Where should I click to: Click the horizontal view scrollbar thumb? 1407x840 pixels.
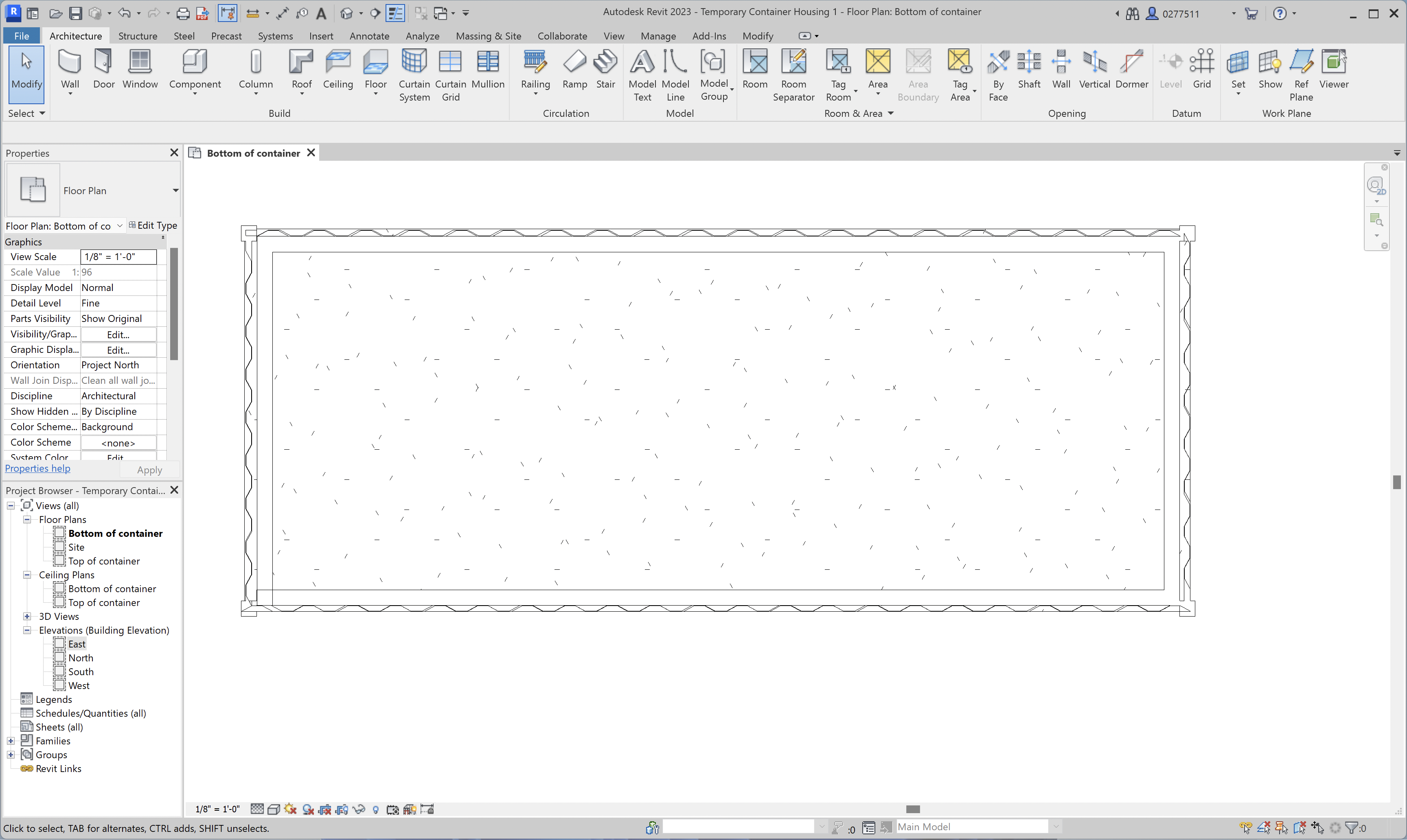click(913, 809)
